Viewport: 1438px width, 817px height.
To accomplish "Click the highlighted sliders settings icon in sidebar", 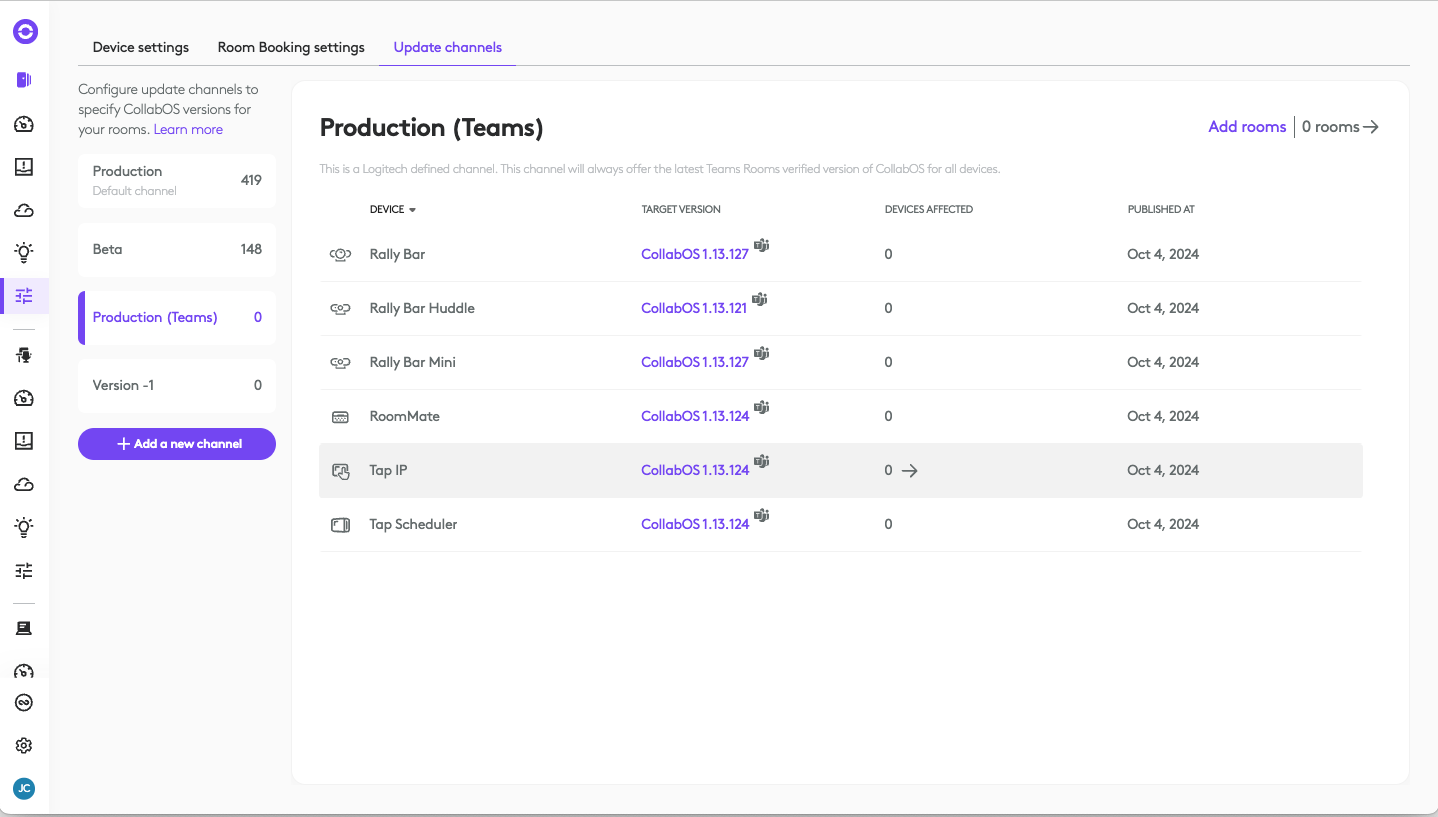I will point(24,296).
